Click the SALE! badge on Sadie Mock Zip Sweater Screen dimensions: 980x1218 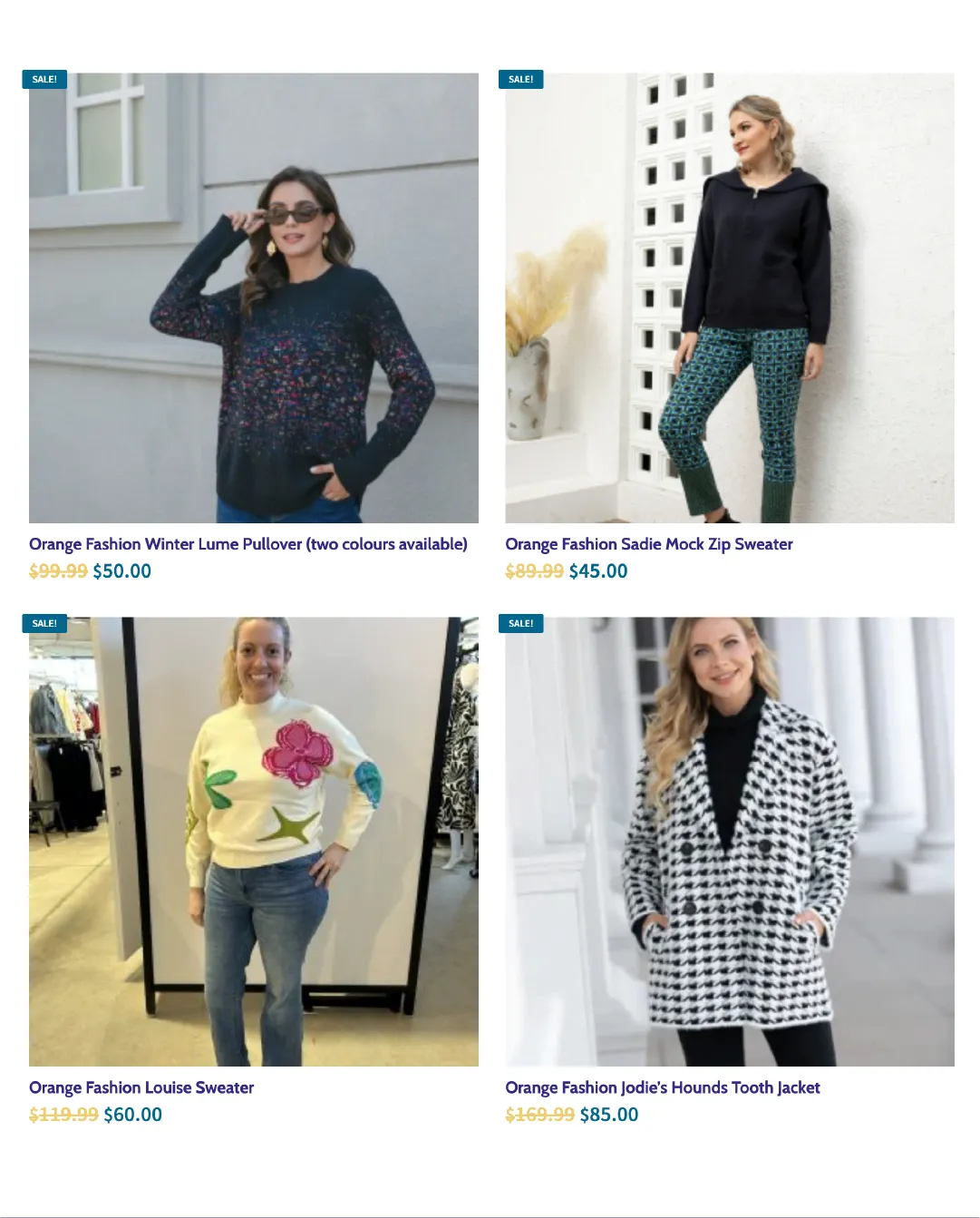(521, 79)
